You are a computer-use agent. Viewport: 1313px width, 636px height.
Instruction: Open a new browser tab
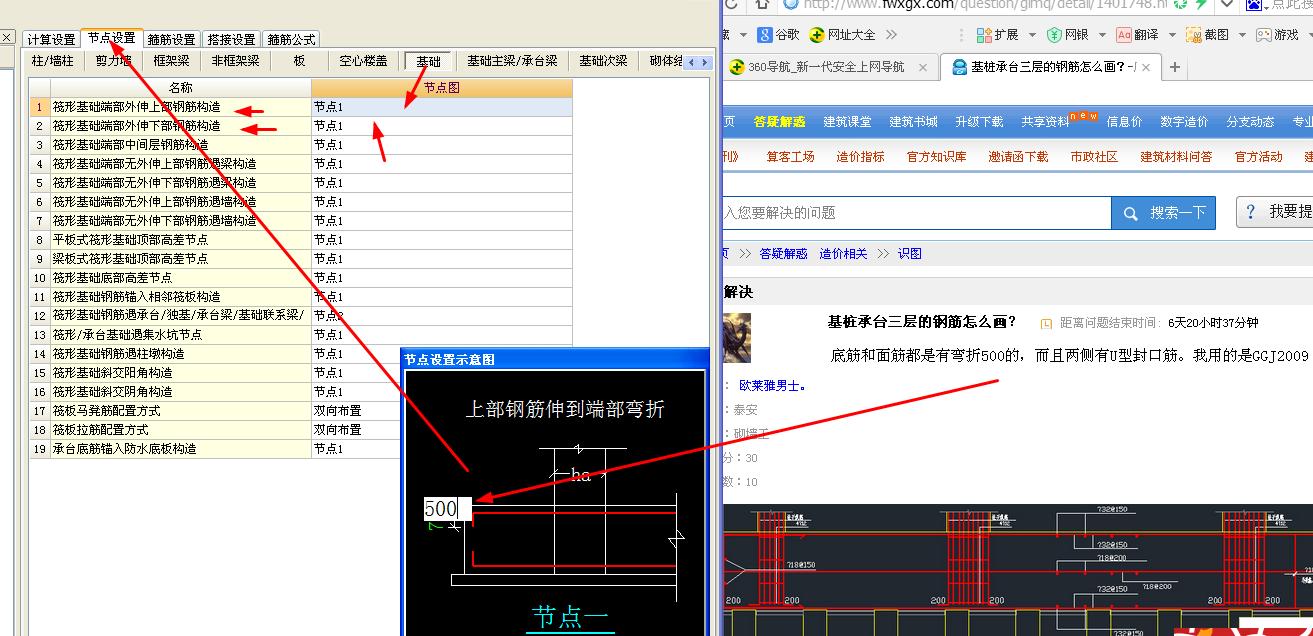(1174, 67)
